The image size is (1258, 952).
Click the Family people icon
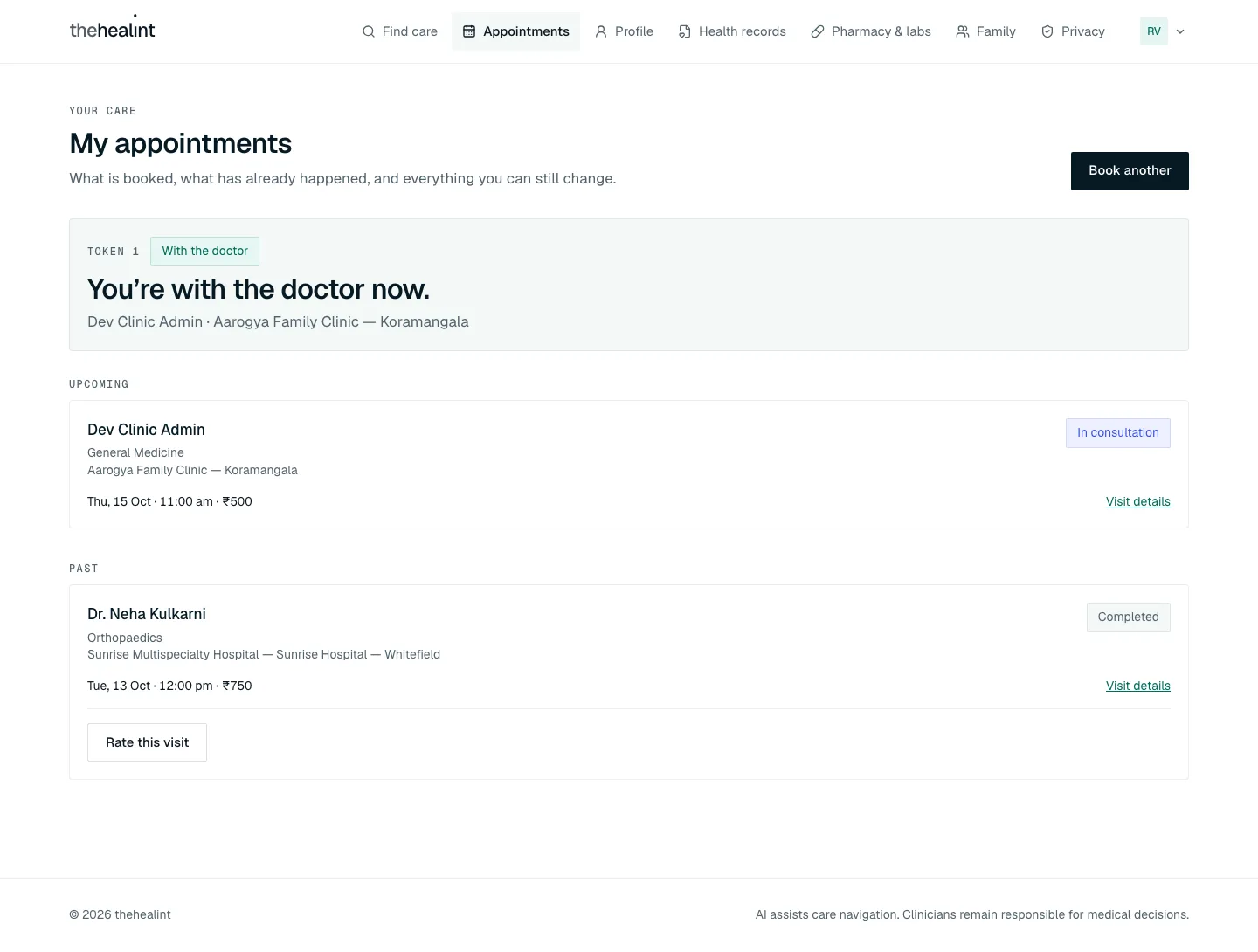963,31
